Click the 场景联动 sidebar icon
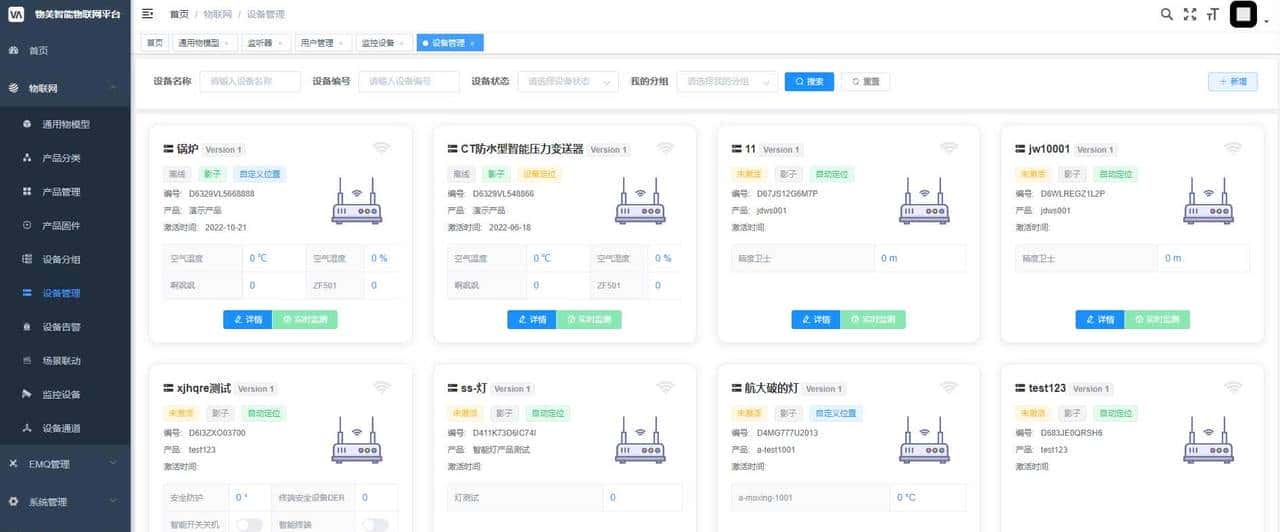 click(27, 360)
